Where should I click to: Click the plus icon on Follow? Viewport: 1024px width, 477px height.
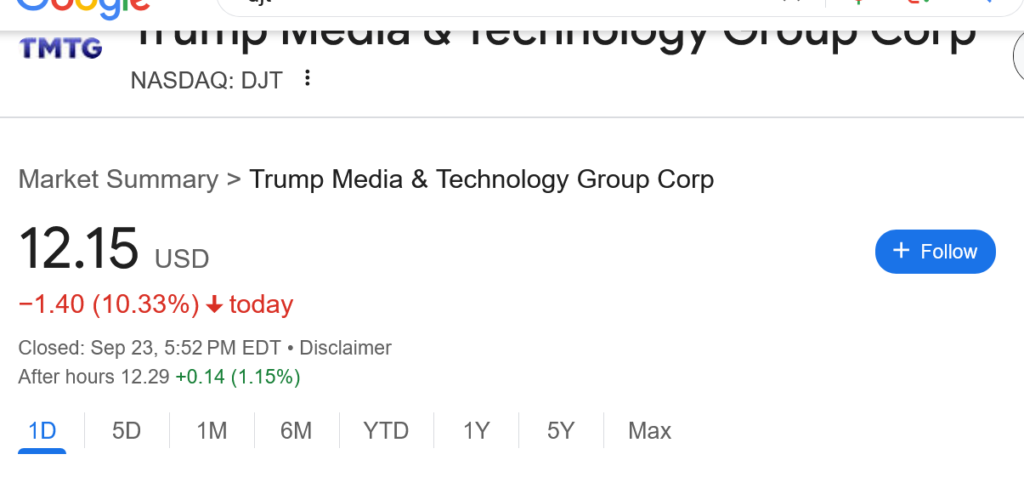click(901, 251)
